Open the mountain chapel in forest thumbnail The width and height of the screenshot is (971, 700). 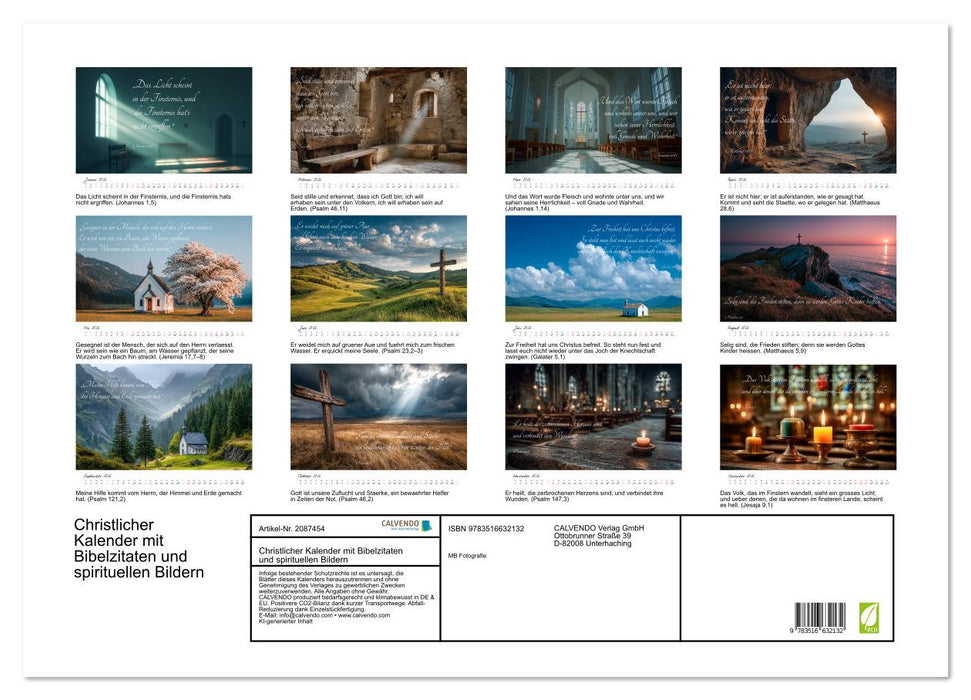click(x=164, y=416)
